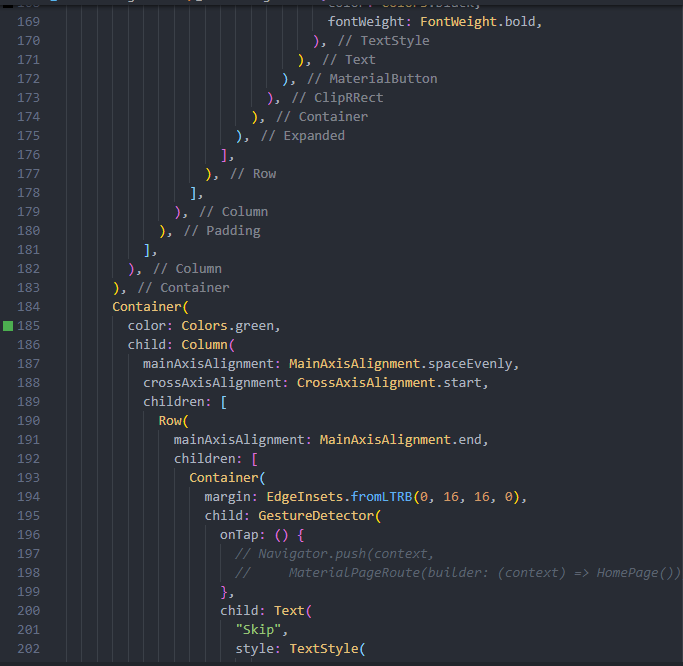Click line number 193 in the gutter
Image resolution: width=683 pixels, height=666 pixels.
click(29, 478)
